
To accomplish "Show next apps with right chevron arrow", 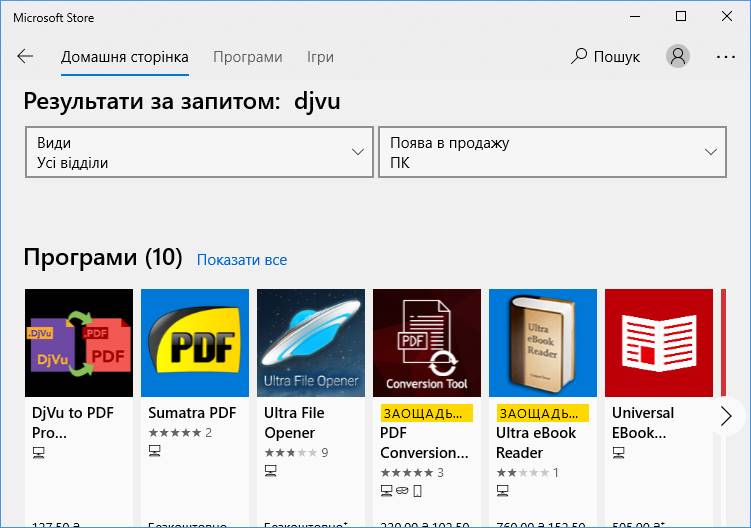I will pos(726,416).
